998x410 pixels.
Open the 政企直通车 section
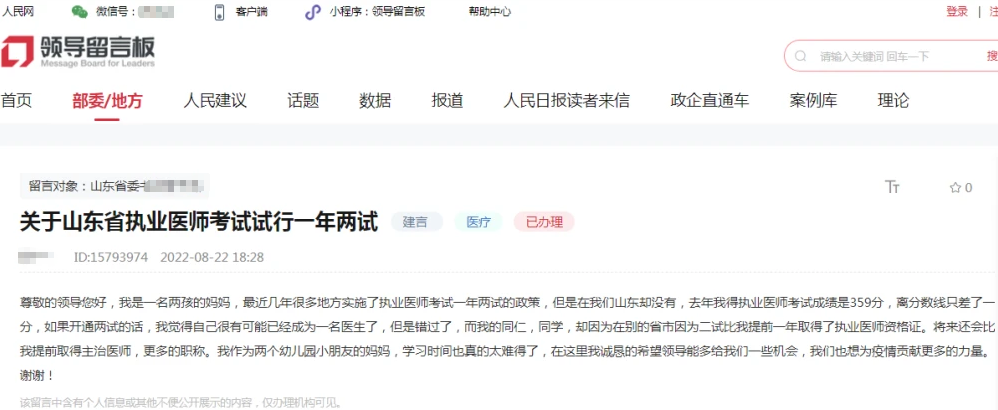709,100
